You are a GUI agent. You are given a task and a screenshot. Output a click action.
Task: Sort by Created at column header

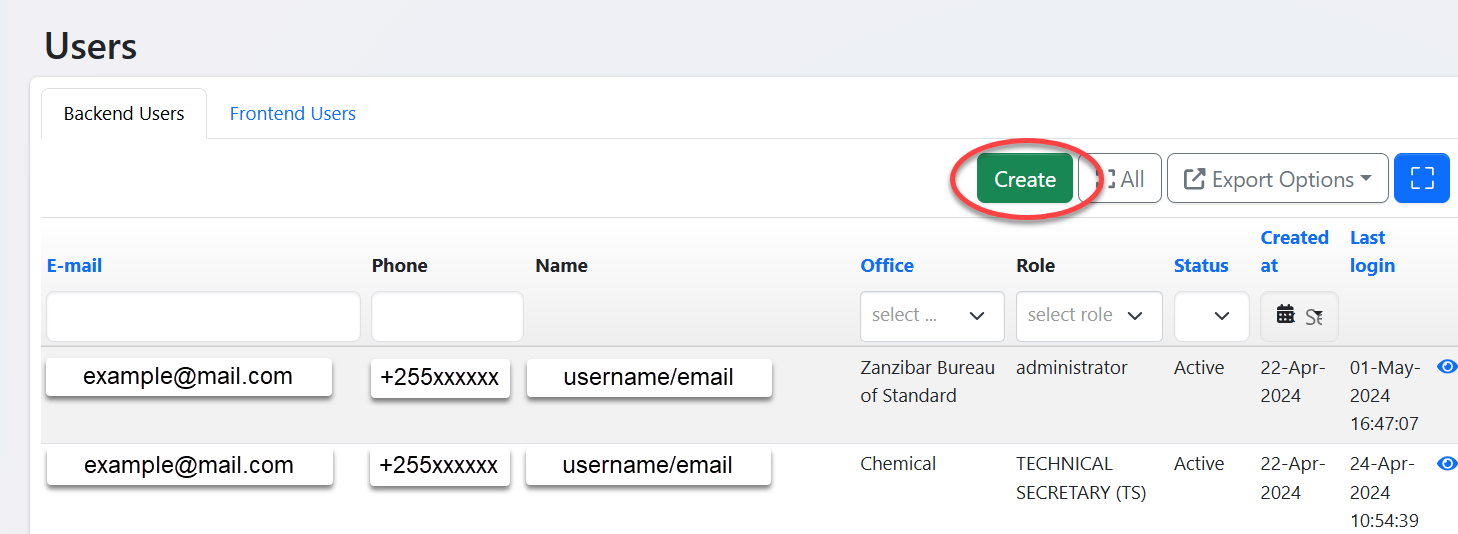(1294, 251)
